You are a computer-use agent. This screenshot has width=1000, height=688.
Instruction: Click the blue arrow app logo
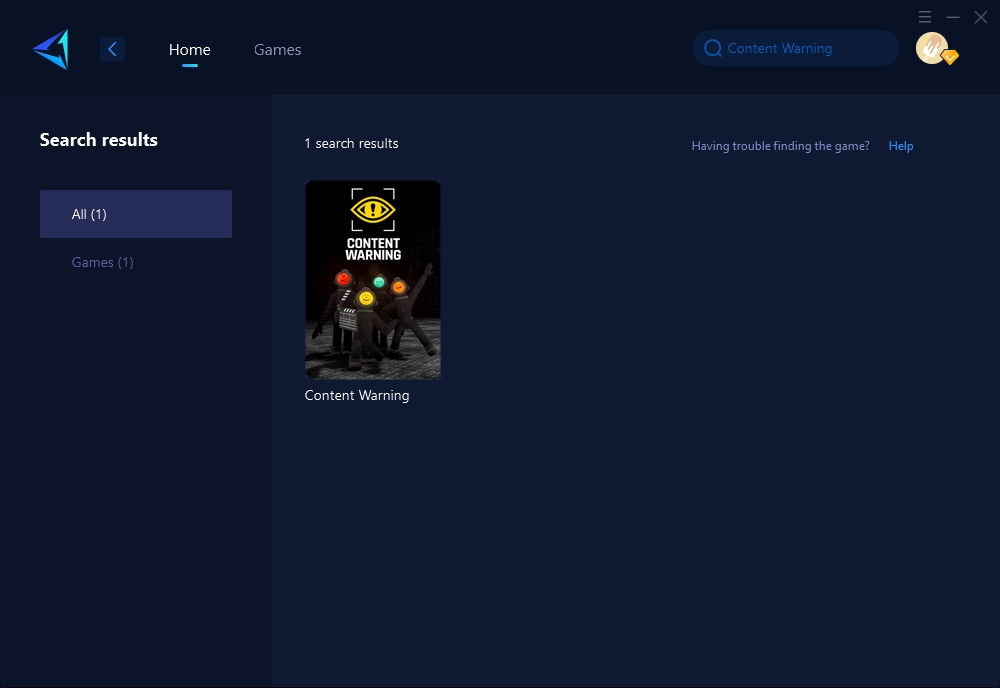(x=51, y=49)
